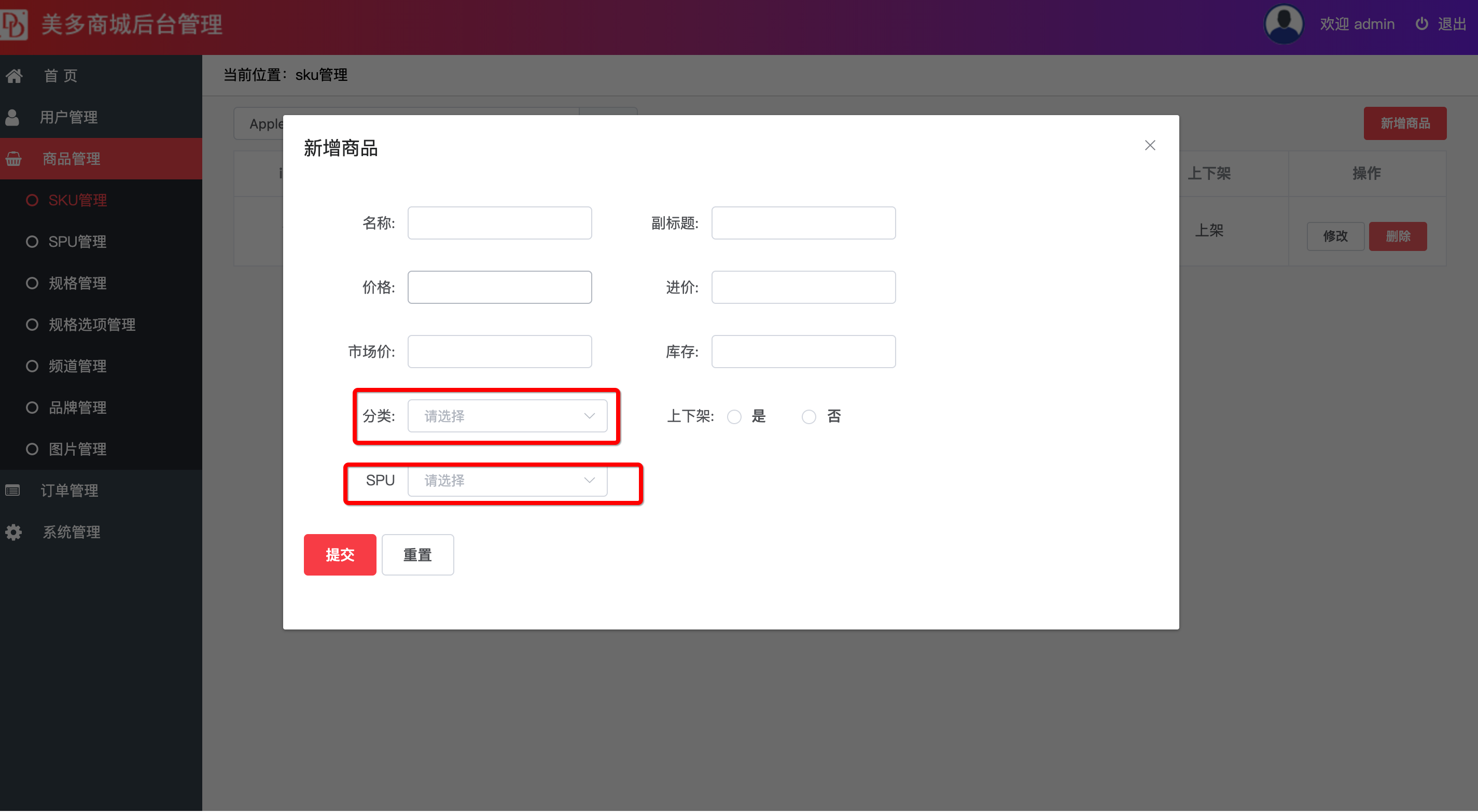This screenshot has height=812, width=1478.
Task: Click the admin avatar picture
Action: click(1284, 24)
